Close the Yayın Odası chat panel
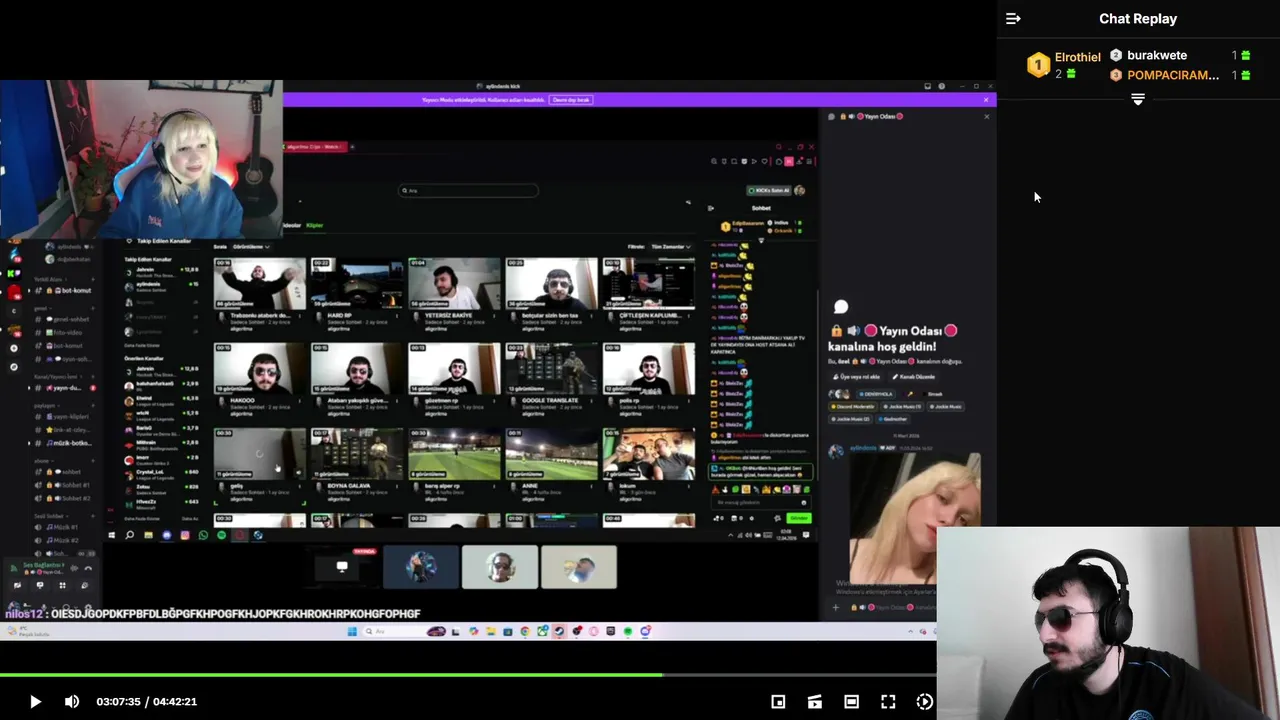Screen dimensions: 1280x720 986,116
